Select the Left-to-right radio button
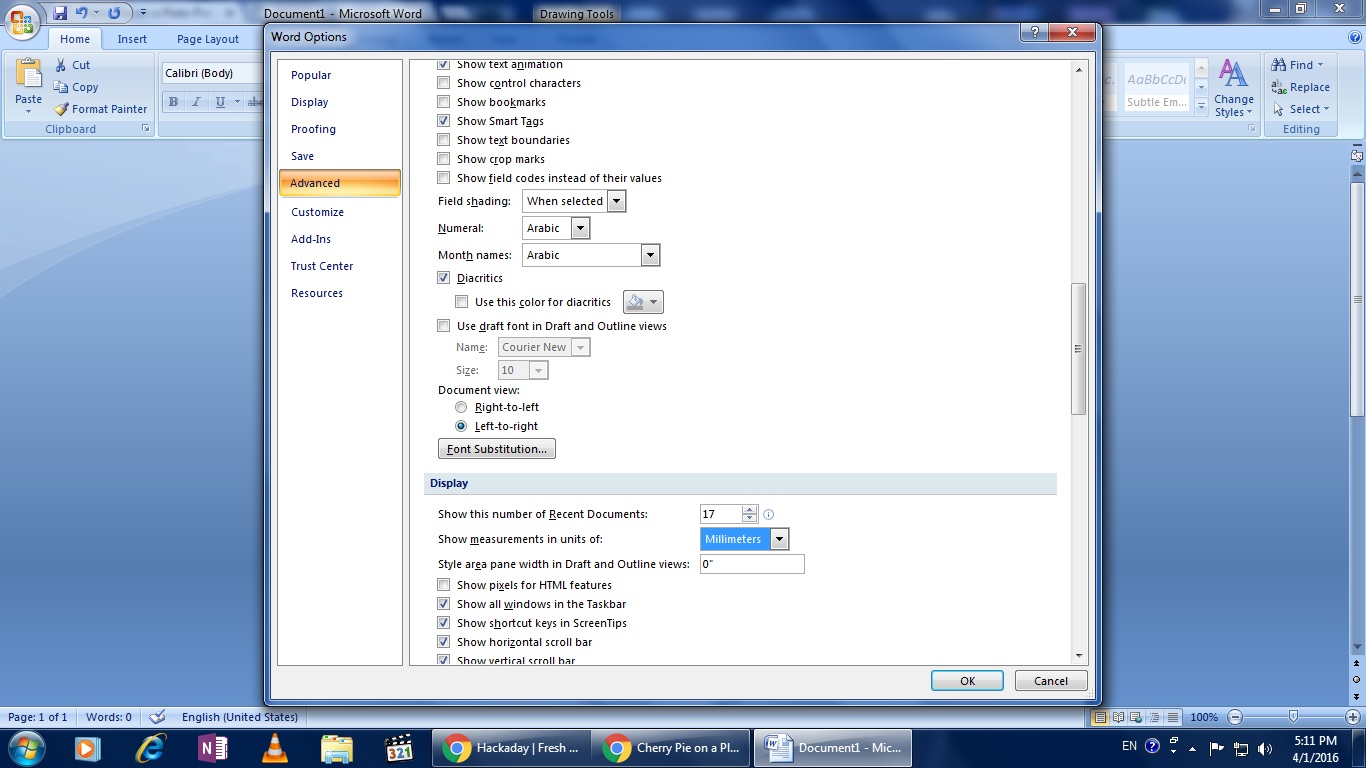Screen dimensions: 1366x768 (x=461, y=426)
